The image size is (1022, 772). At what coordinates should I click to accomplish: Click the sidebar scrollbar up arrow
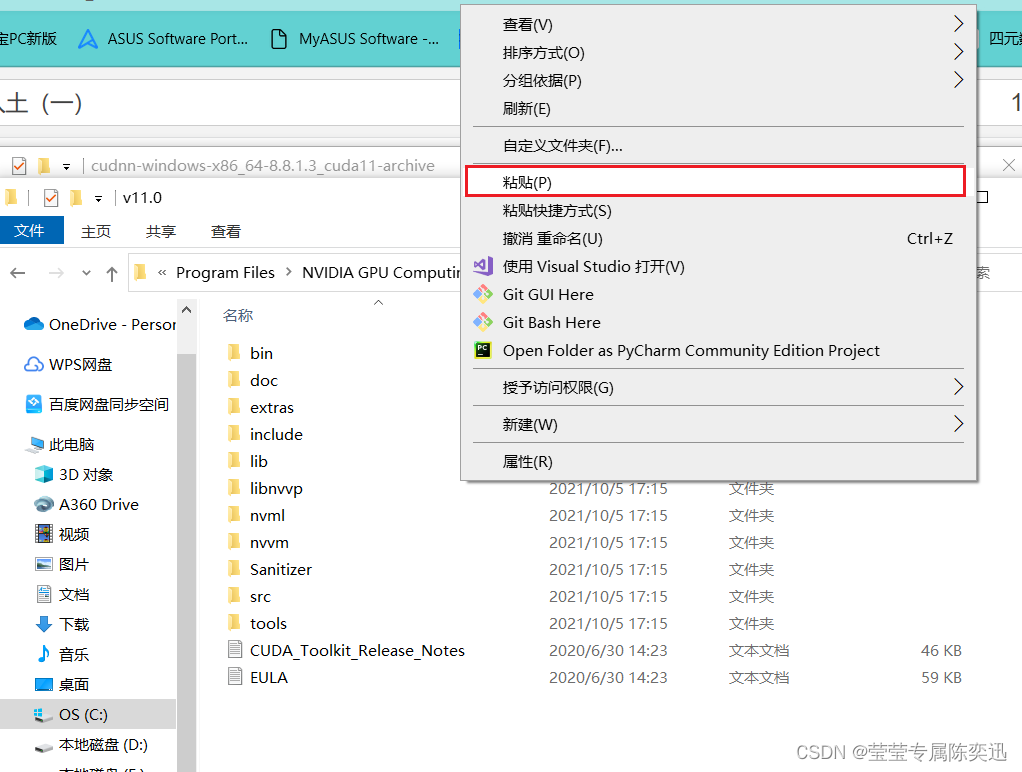tap(186, 310)
